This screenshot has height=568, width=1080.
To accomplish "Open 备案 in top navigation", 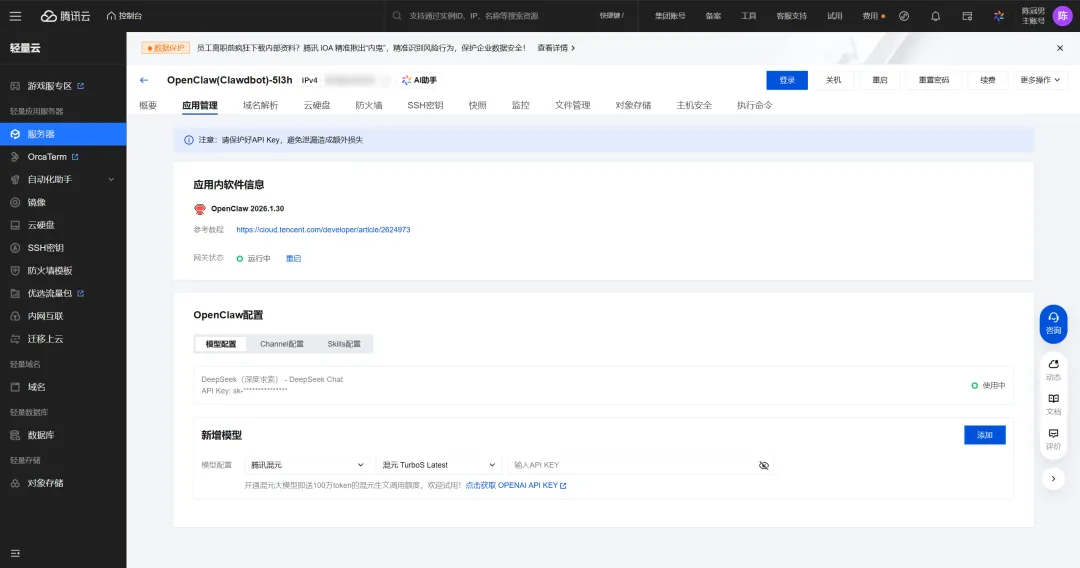I will (713, 16).
